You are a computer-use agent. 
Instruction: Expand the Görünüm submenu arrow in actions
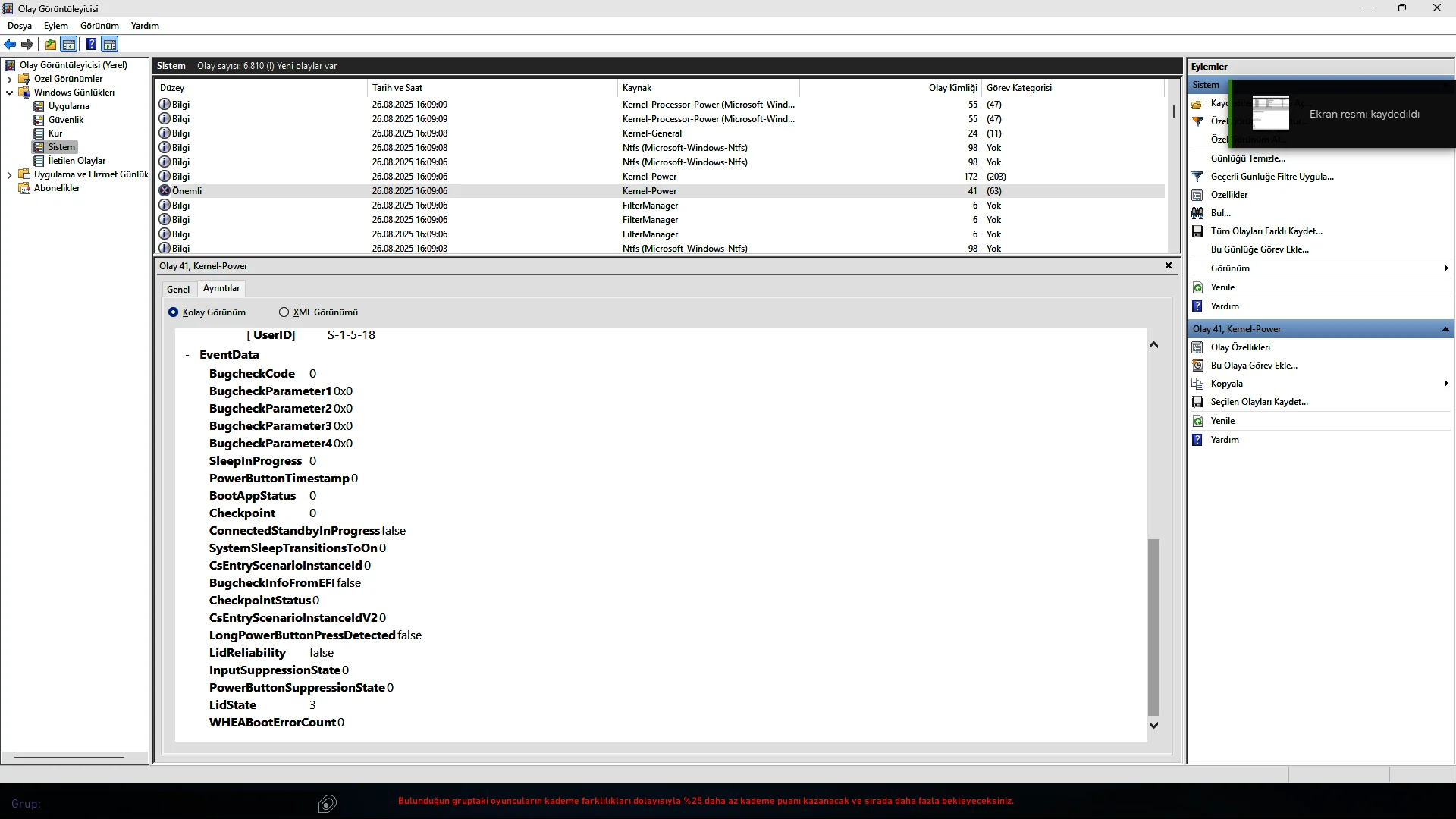[x=1445, y=268]
